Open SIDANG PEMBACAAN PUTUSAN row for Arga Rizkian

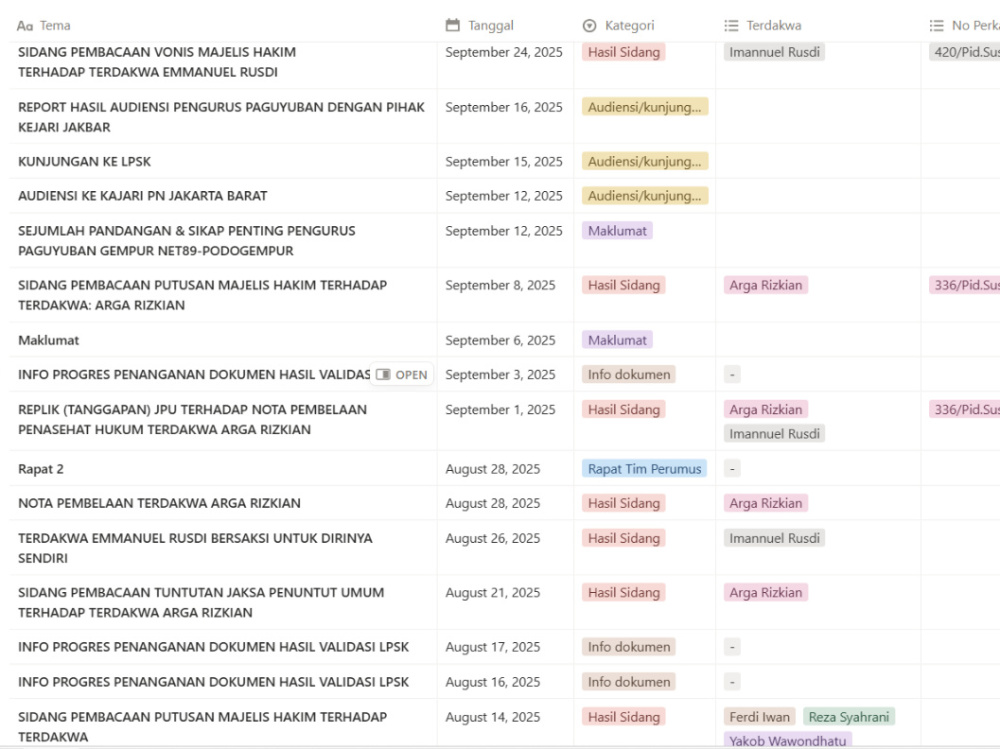click(202, 295)
